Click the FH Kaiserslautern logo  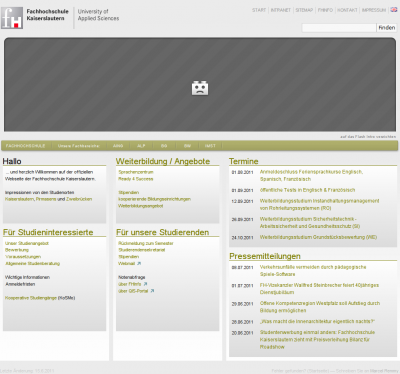[12, 18]
